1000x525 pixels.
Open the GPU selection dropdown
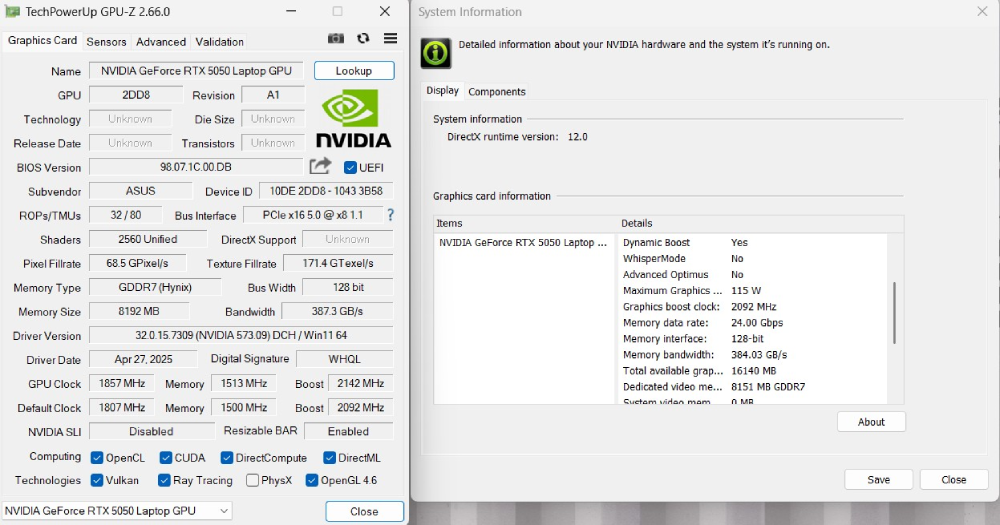(117, 511)
